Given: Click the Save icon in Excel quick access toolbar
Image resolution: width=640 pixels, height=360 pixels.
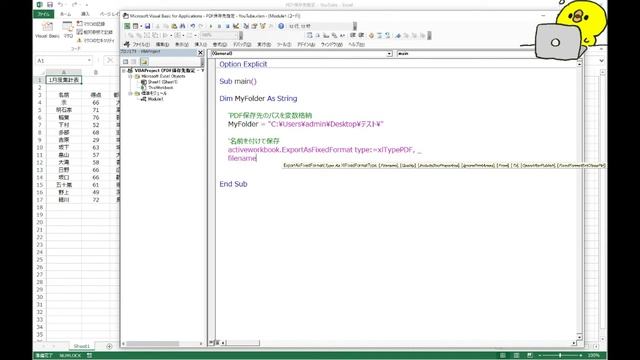Looking at the screenshot, I should [50, 4].
